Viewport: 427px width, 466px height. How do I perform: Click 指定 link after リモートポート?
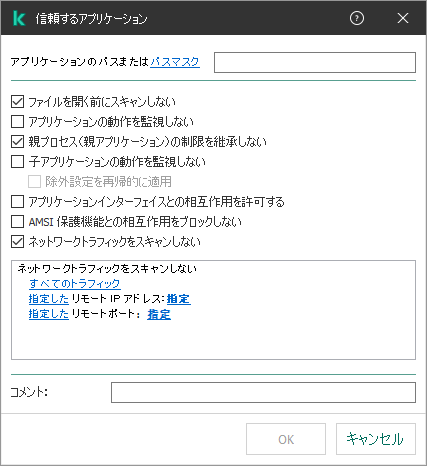click(159, 314)
